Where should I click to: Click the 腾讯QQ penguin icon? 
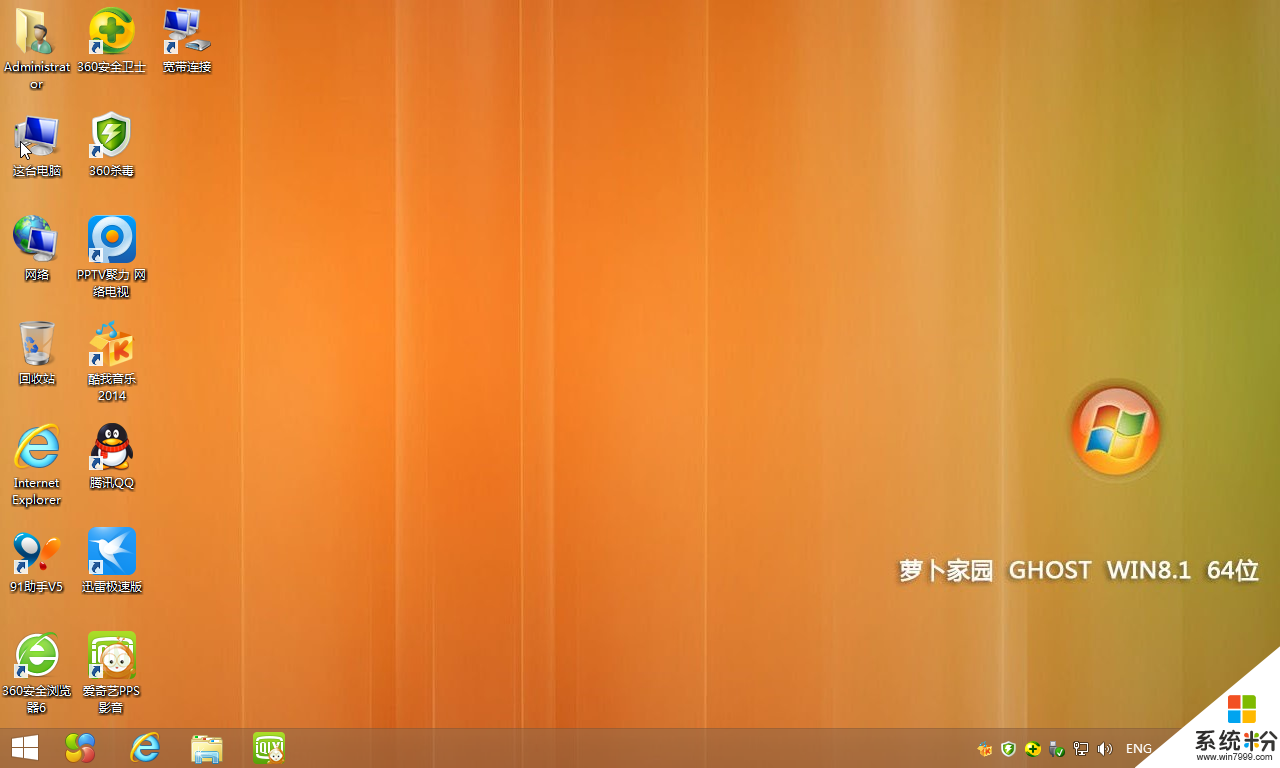pyautogui.click(x=111, y=449)
